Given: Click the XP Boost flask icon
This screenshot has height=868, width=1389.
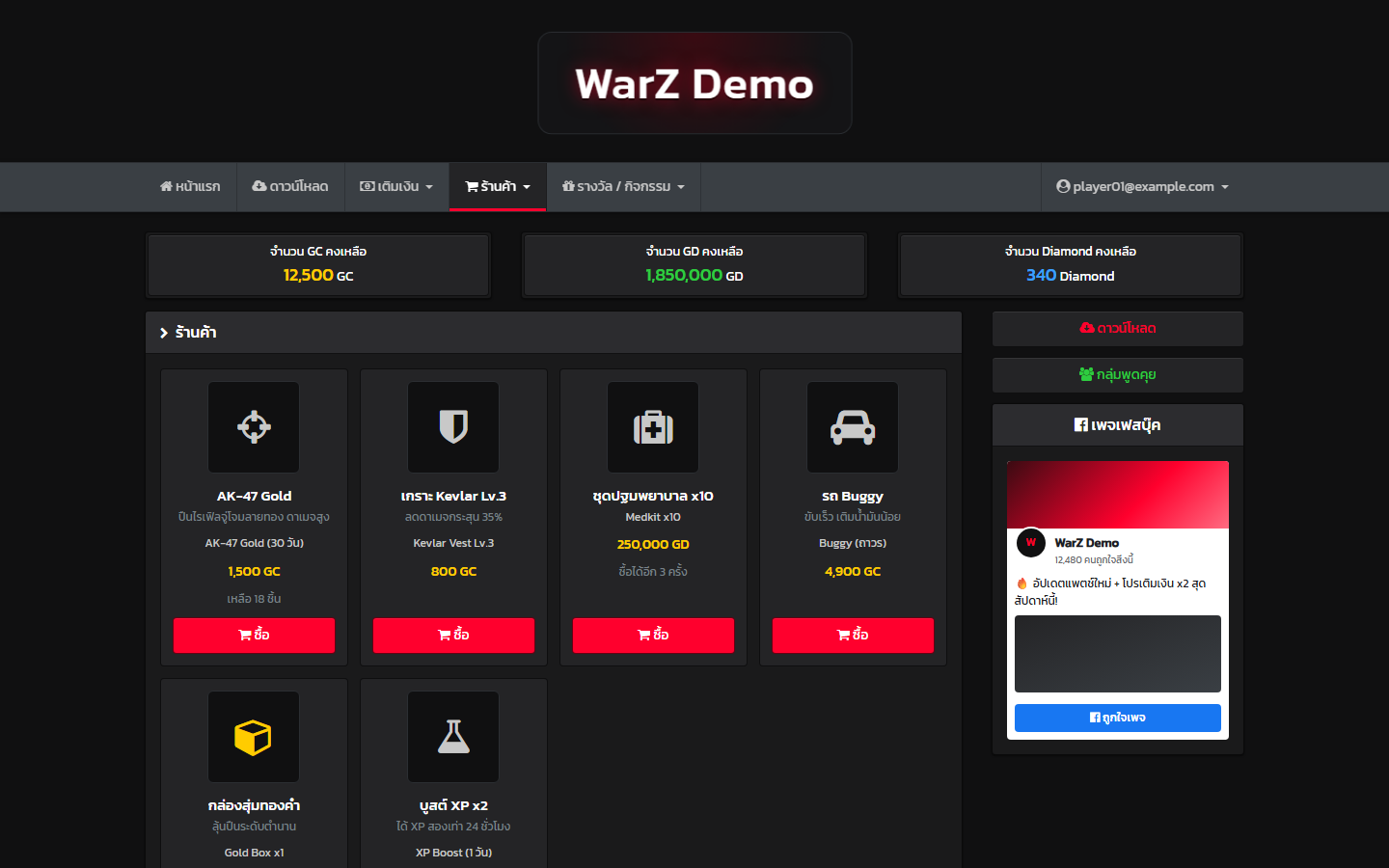Looking at the screenshot, I should click(x=453, y=737).
